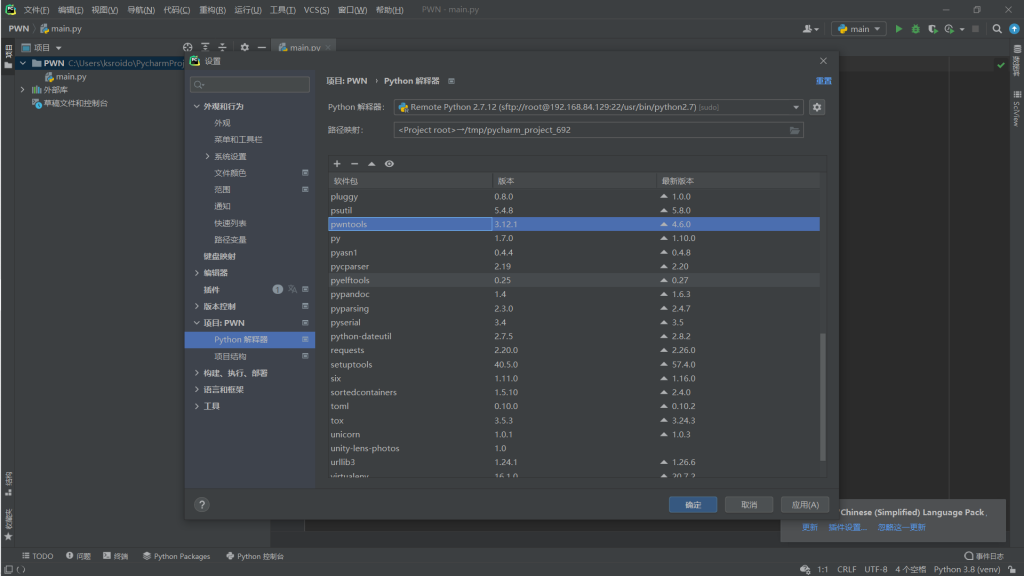Select the requests package row
This screenshot has height=576, width=1024.
pyautogui.click(x=574, y=350)
